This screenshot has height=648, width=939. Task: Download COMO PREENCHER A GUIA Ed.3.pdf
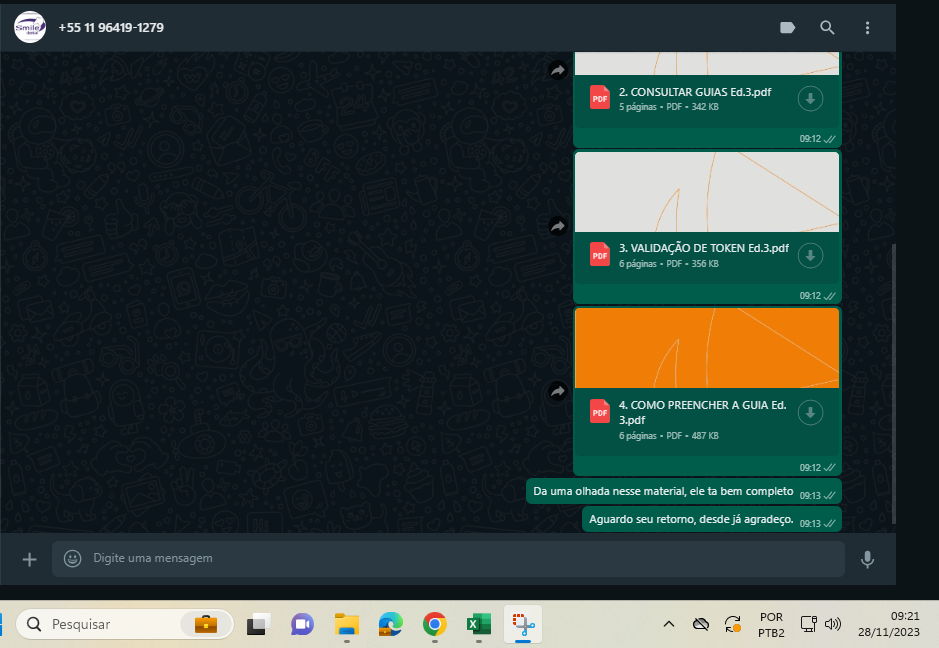[x=810, y=412]
